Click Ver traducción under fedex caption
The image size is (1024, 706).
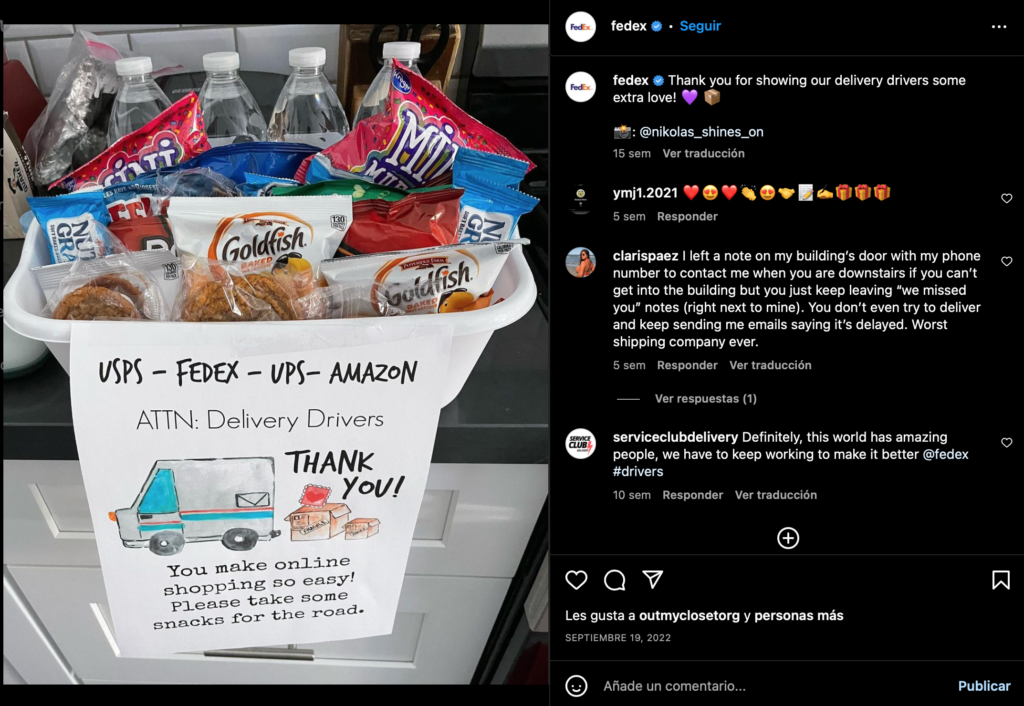click(x=703, y=153)
